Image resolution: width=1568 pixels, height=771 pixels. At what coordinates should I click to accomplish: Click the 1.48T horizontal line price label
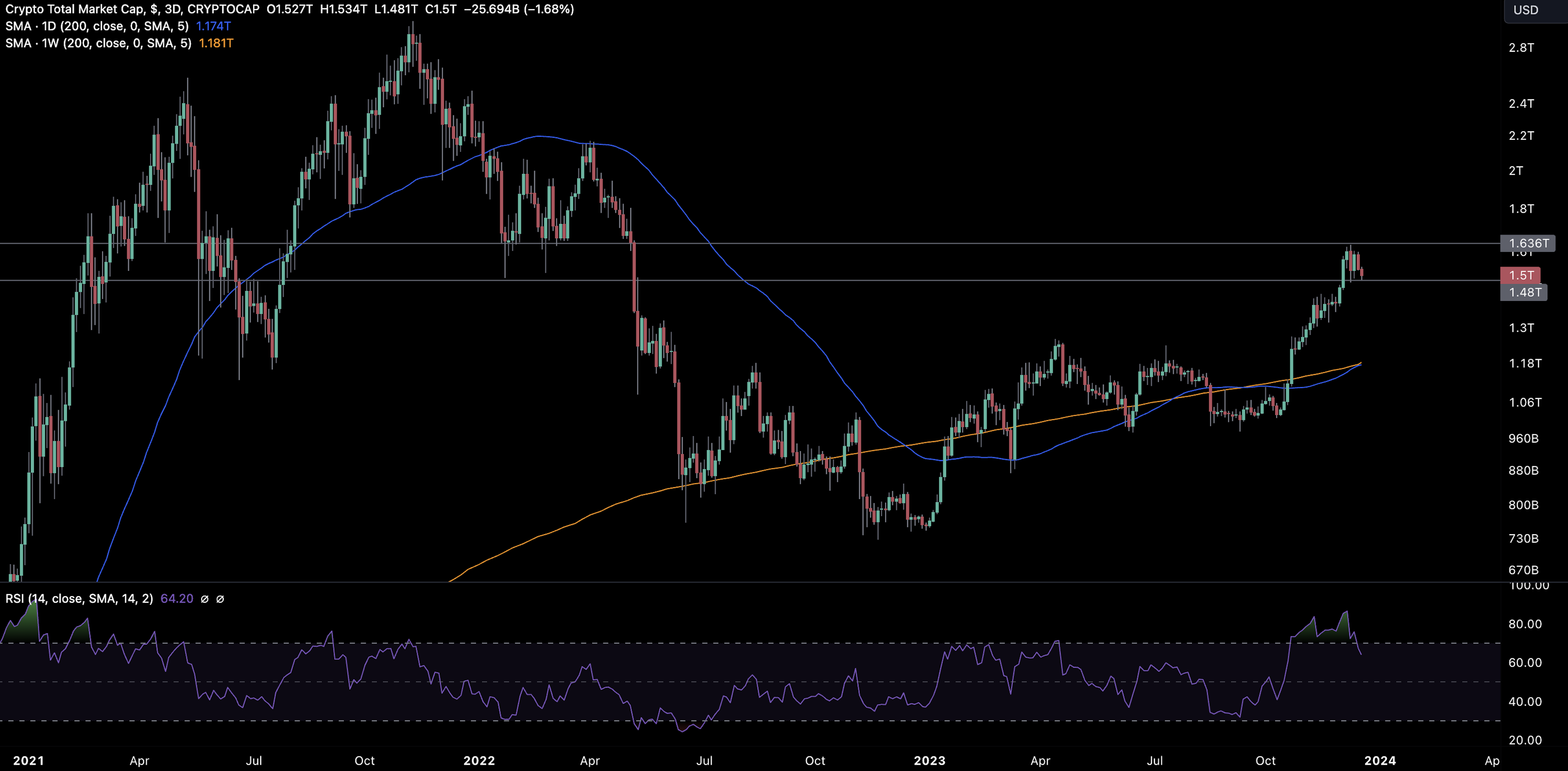coord(1524,292)
